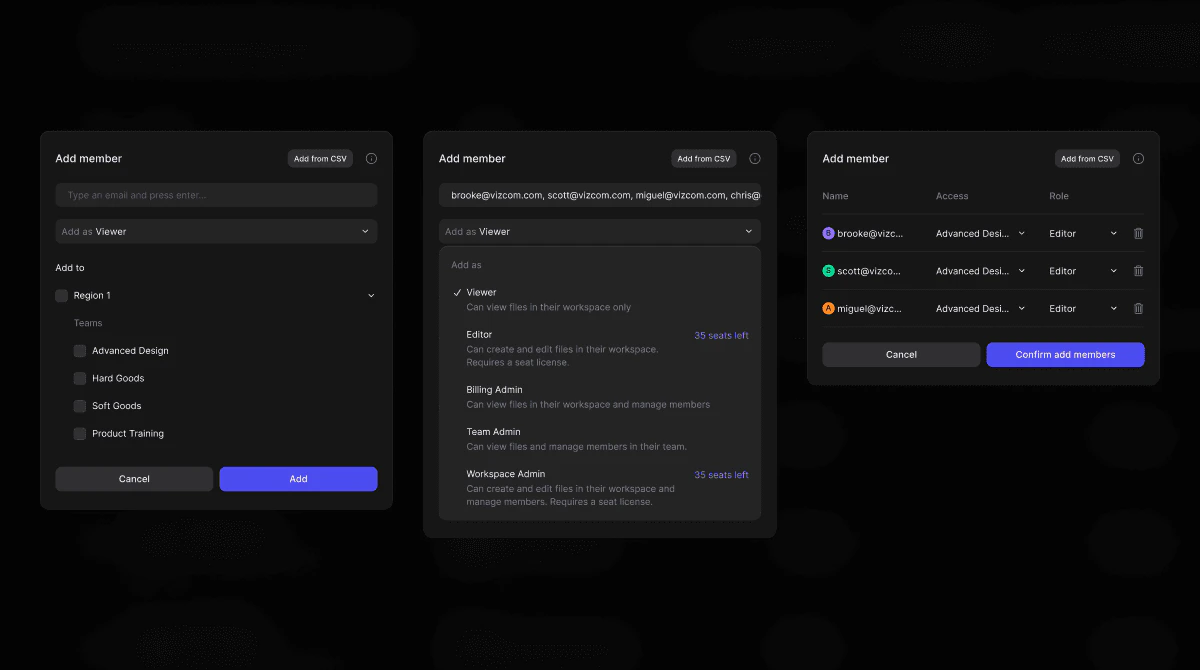This screenshot has width=1200, height=670.
Task: Click Cancel in left Add member dialog
Action: 134,479
